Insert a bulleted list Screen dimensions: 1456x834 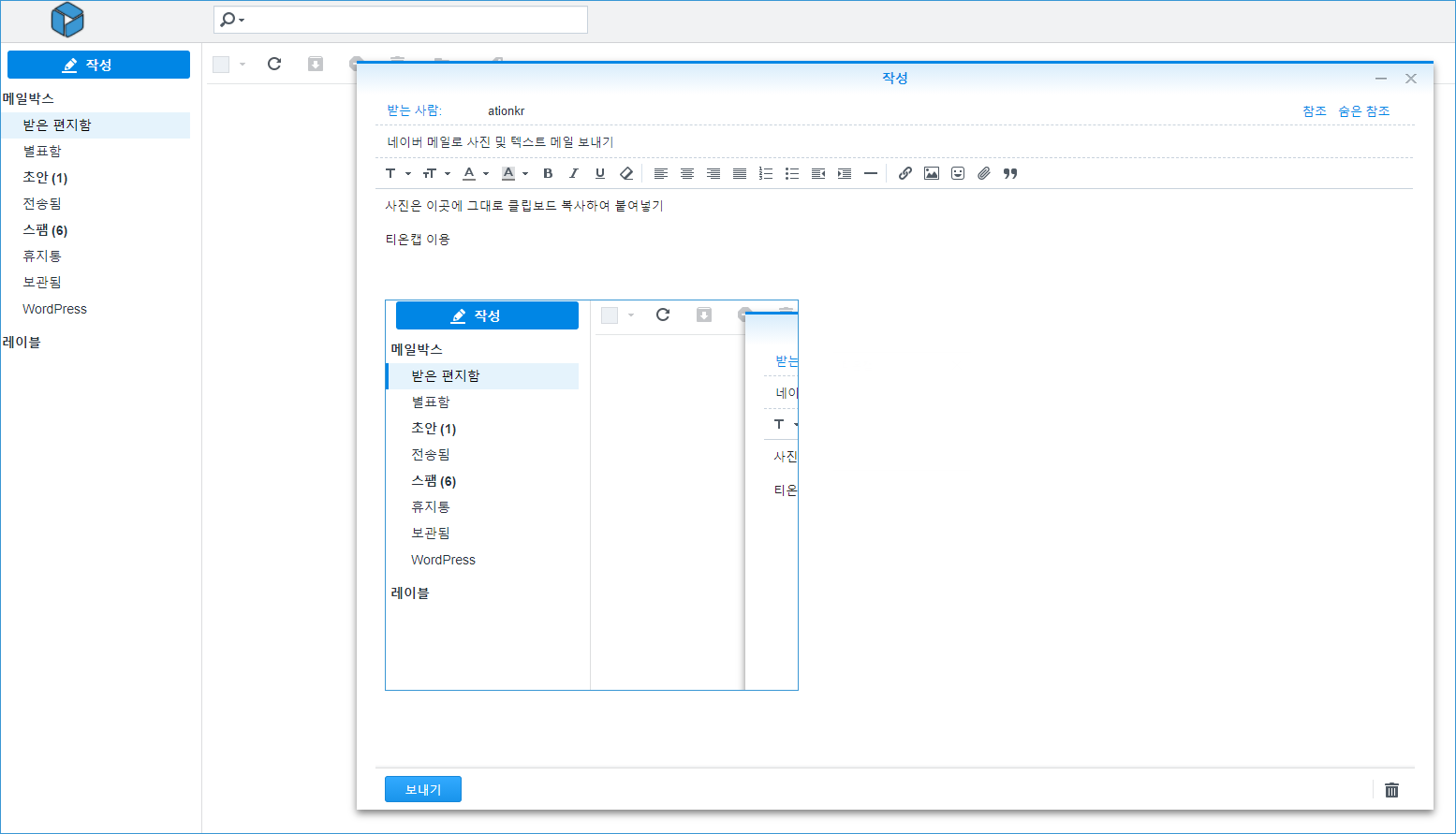point(792,173)
